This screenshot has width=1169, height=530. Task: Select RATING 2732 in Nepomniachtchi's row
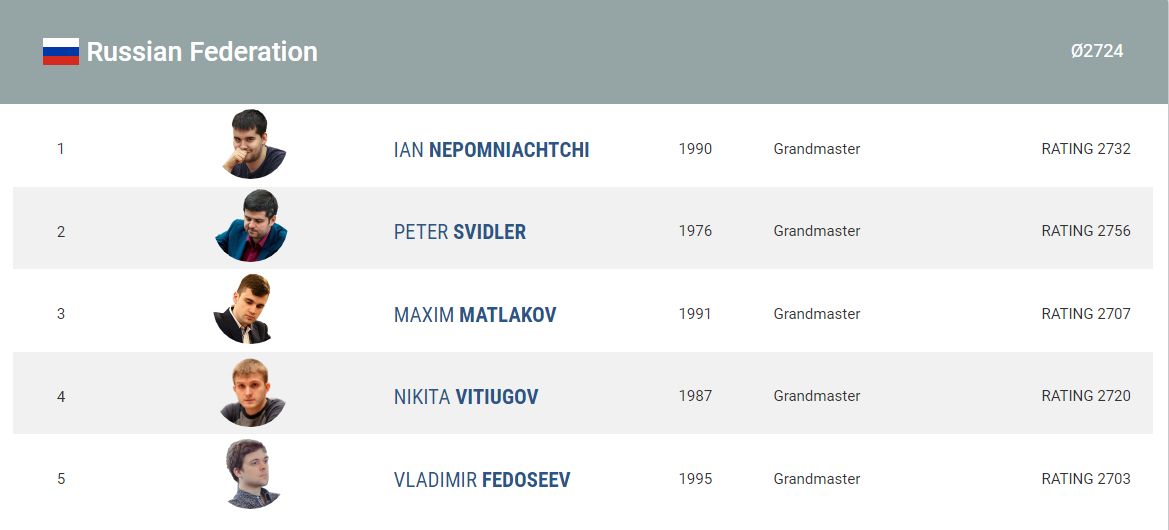pos(1086,149)
